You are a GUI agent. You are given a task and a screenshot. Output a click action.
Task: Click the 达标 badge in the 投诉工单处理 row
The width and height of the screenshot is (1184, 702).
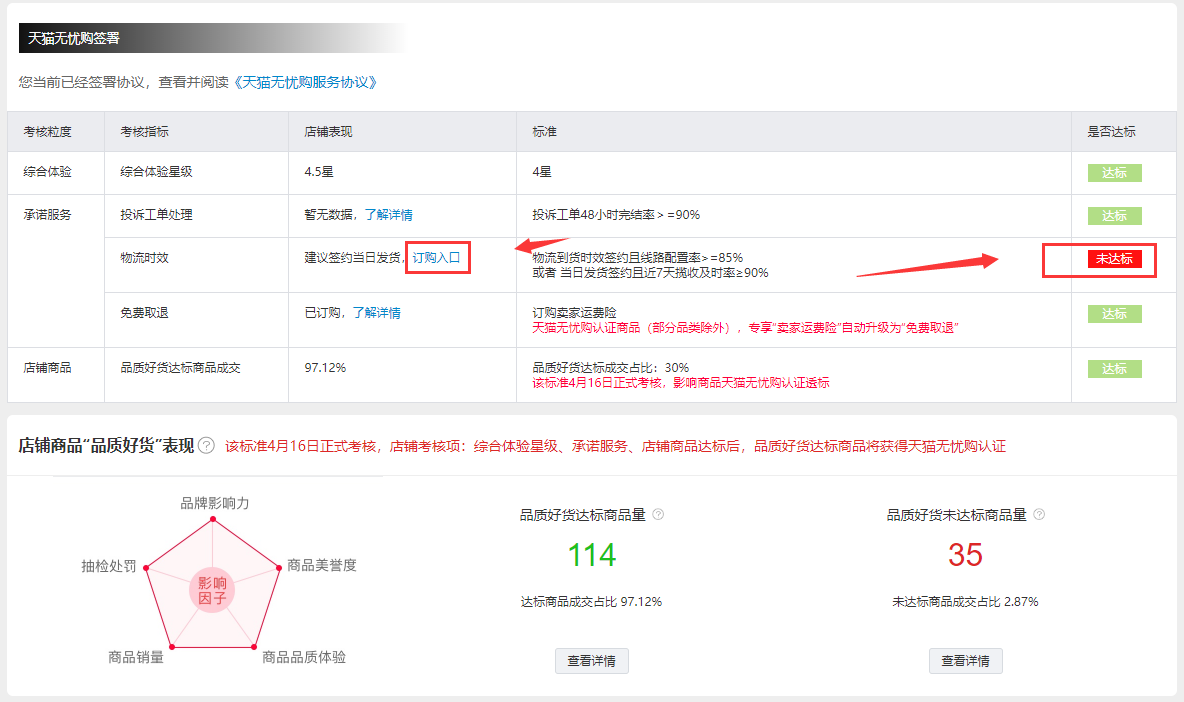[x=1115, y=216]
